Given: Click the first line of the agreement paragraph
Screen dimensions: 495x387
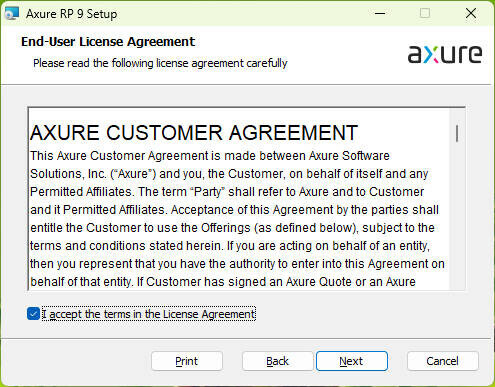Looking at the screenshot, I should pos(210,156).
